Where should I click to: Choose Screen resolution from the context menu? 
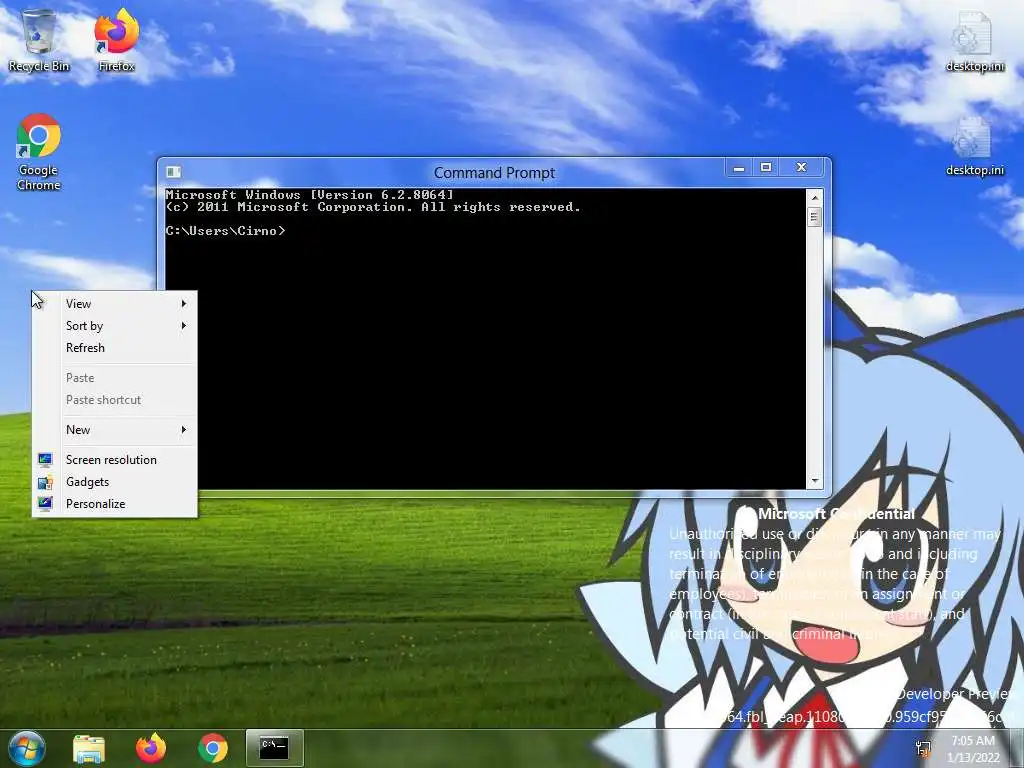click(115, 460)
